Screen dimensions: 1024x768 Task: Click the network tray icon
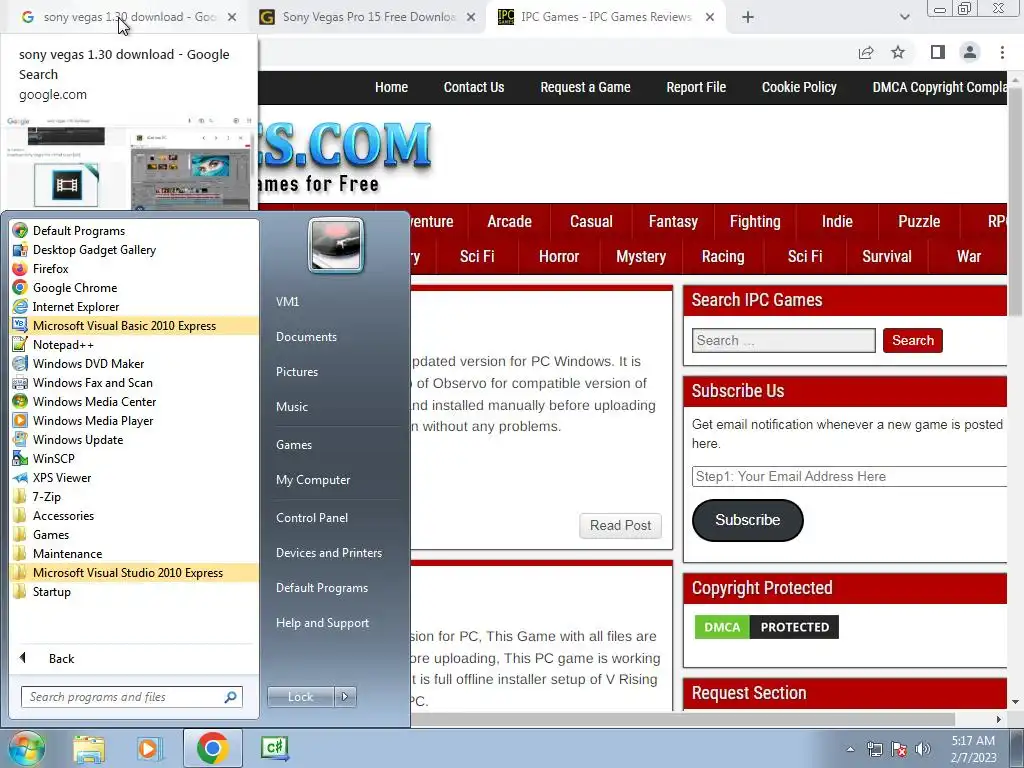tap(874, 749)
